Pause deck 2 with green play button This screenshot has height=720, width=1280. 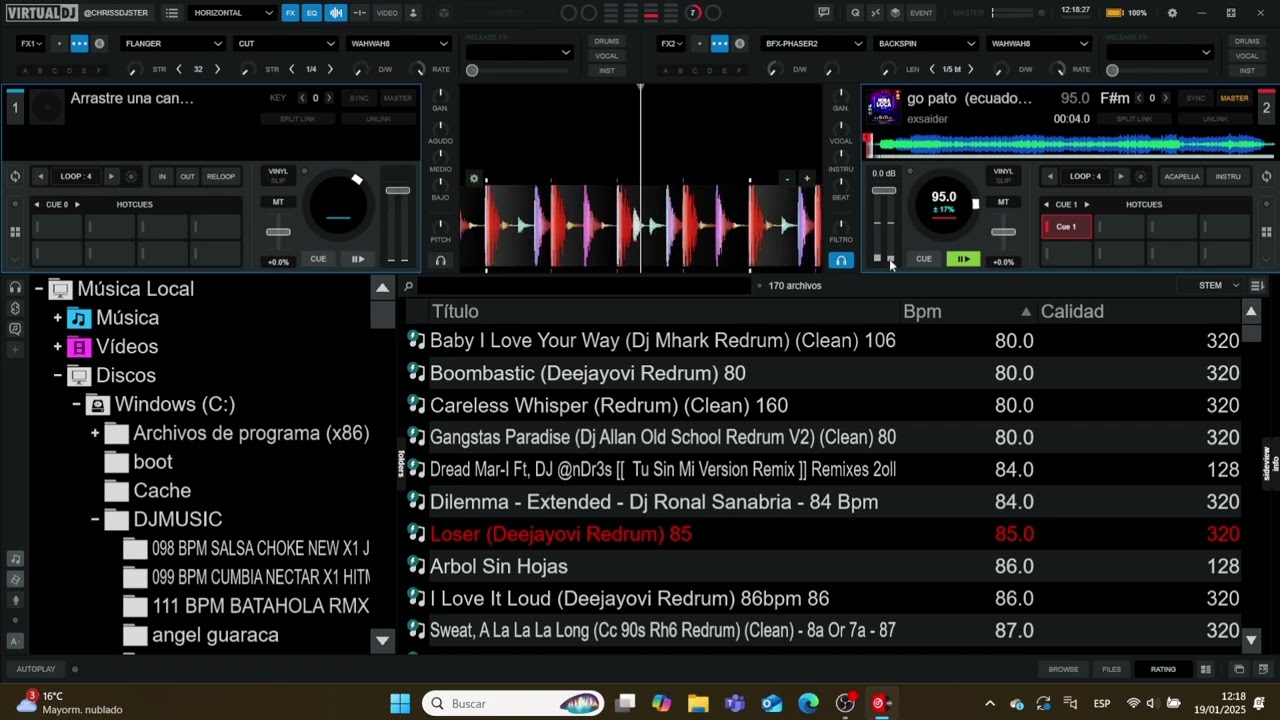click(x=963, y=259)
